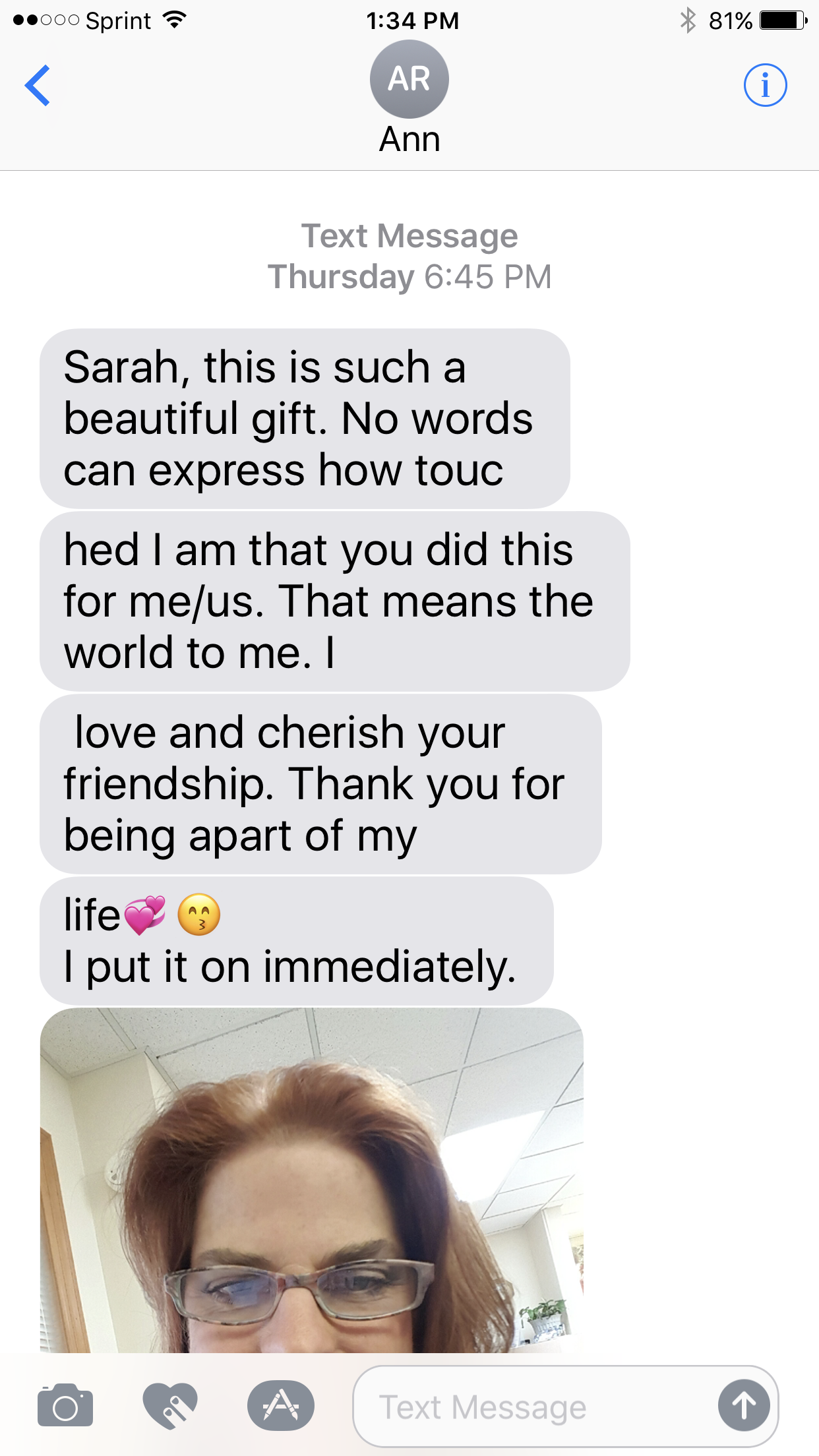819x1456 pixels.
Task: Tap the Wi-Fi status icon
Action: [174, 20]
